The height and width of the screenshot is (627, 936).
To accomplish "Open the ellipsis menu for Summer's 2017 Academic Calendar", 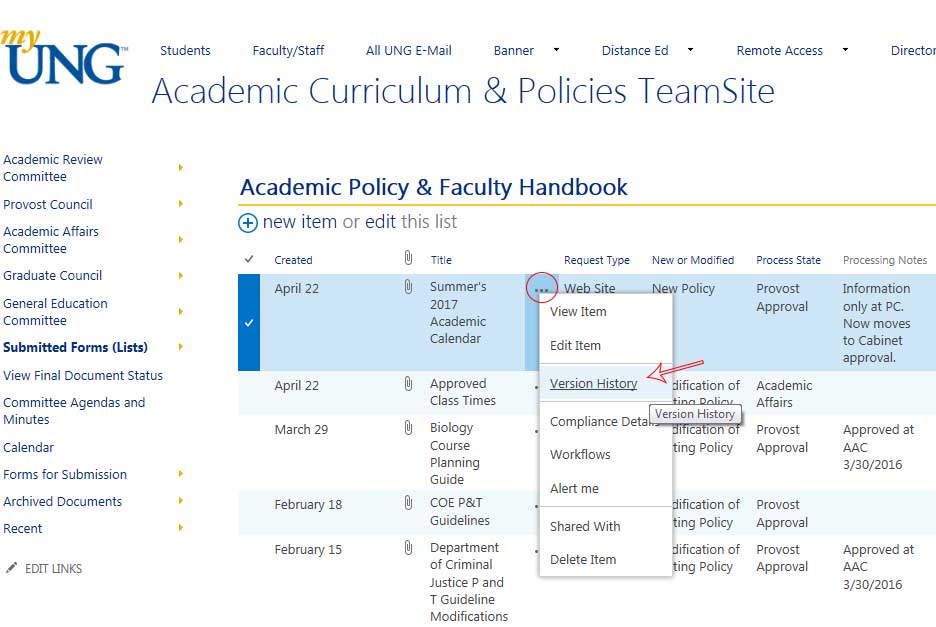I will click(541, 289).
